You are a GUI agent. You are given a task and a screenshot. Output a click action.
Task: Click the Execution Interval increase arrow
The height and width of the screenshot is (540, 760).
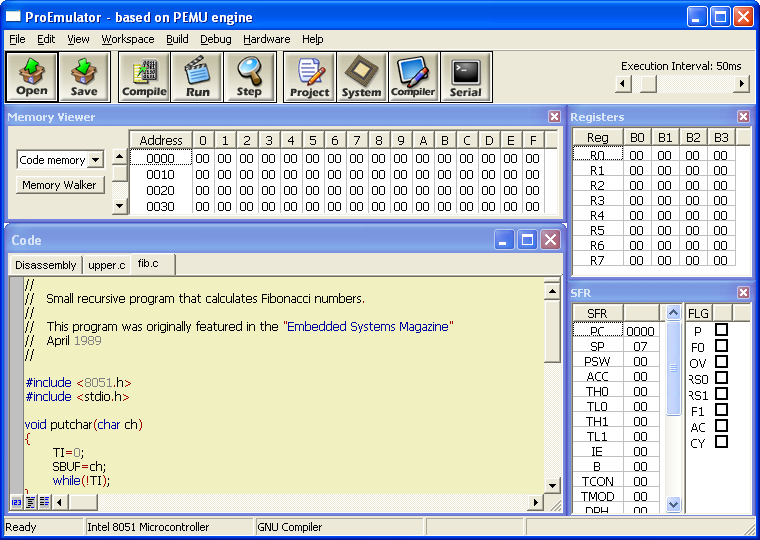click(741, 84)
